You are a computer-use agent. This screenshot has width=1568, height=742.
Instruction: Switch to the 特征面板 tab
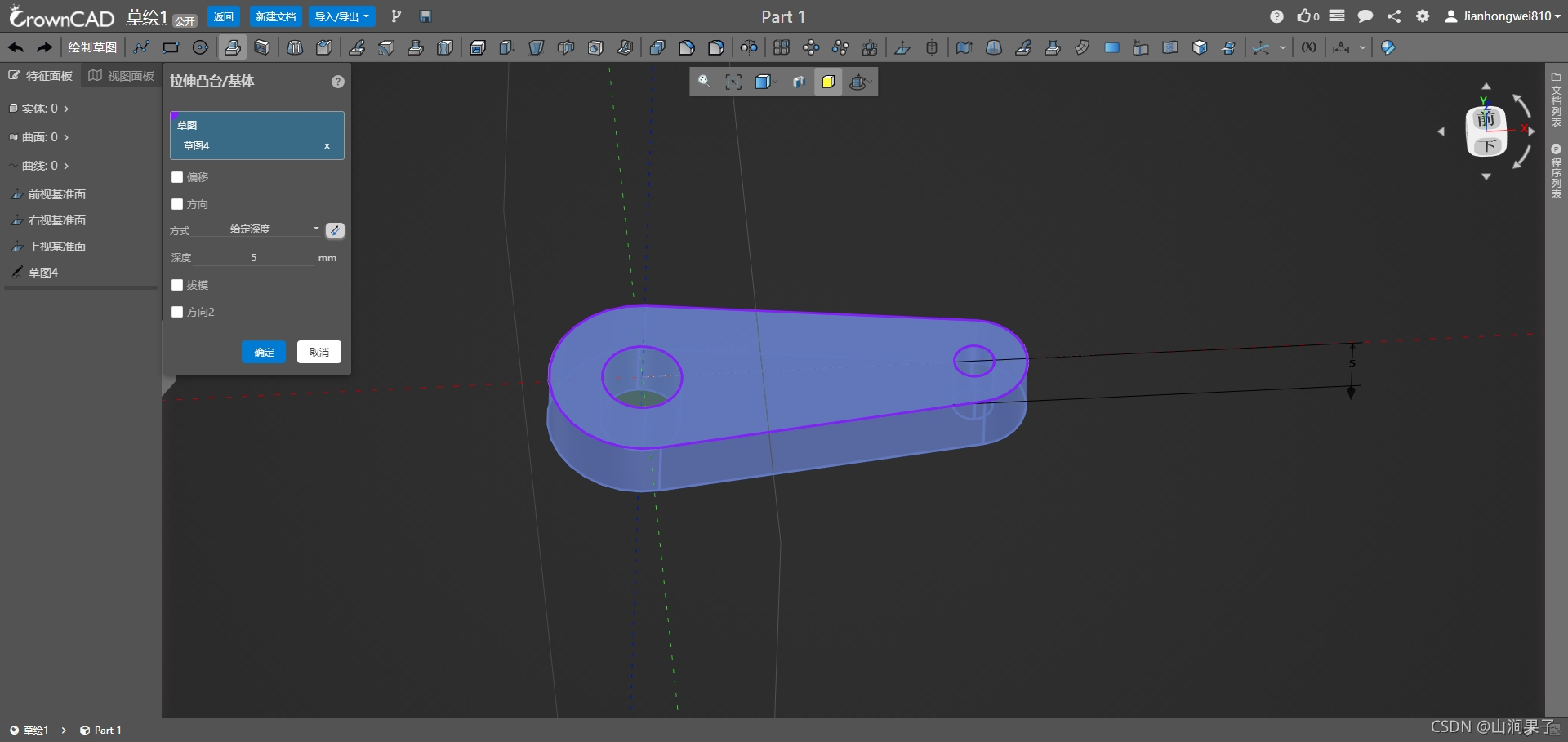(41, 76)
